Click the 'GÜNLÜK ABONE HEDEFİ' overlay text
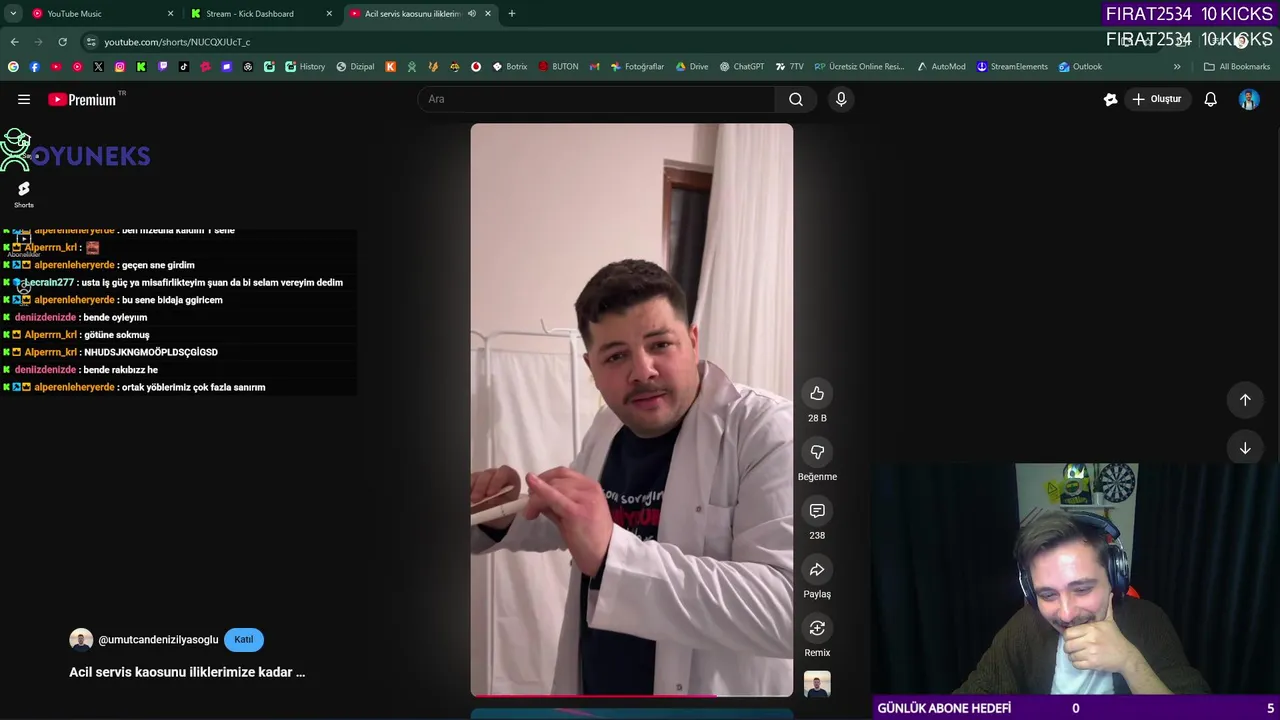Image resolution: width=1280 pixels, height=720 pixels. click(944, 708)
